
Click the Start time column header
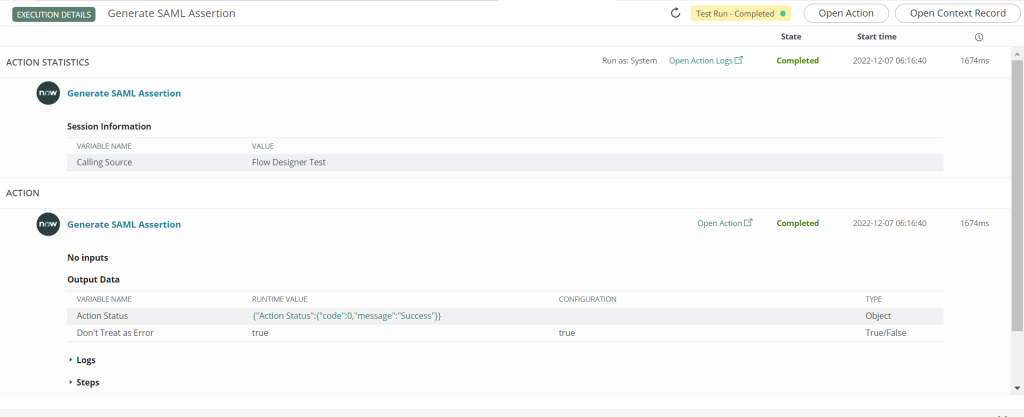pyautogui.click(x=876, y=37)
